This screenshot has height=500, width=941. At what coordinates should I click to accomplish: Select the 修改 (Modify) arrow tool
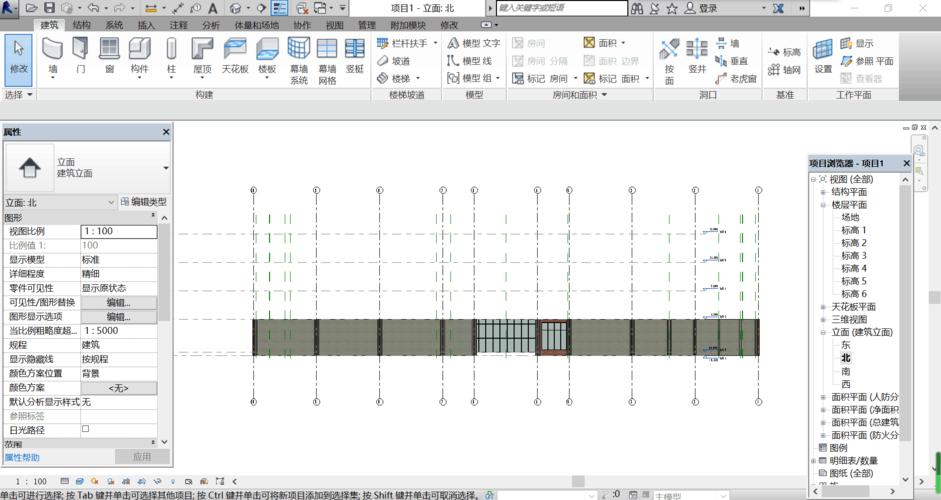[x=19, y=55]
